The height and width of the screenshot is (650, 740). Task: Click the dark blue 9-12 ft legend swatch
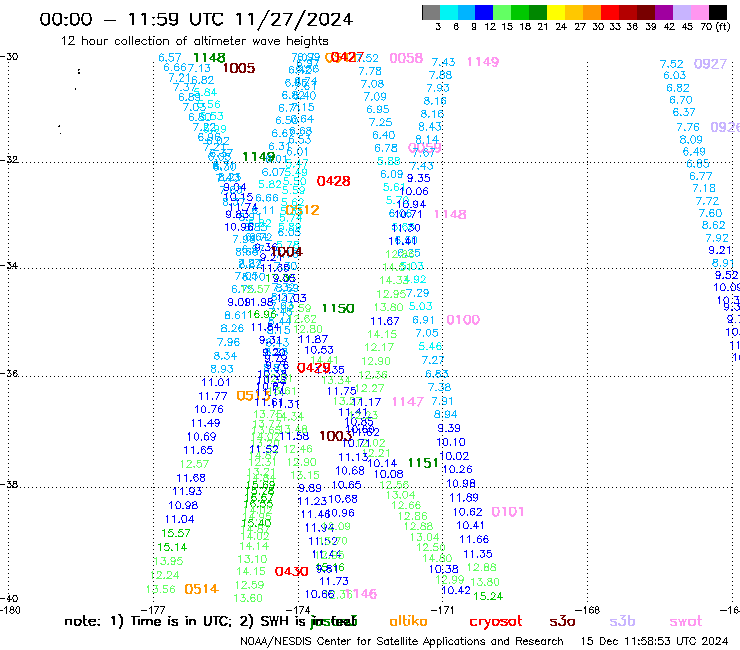pos(485,12)
